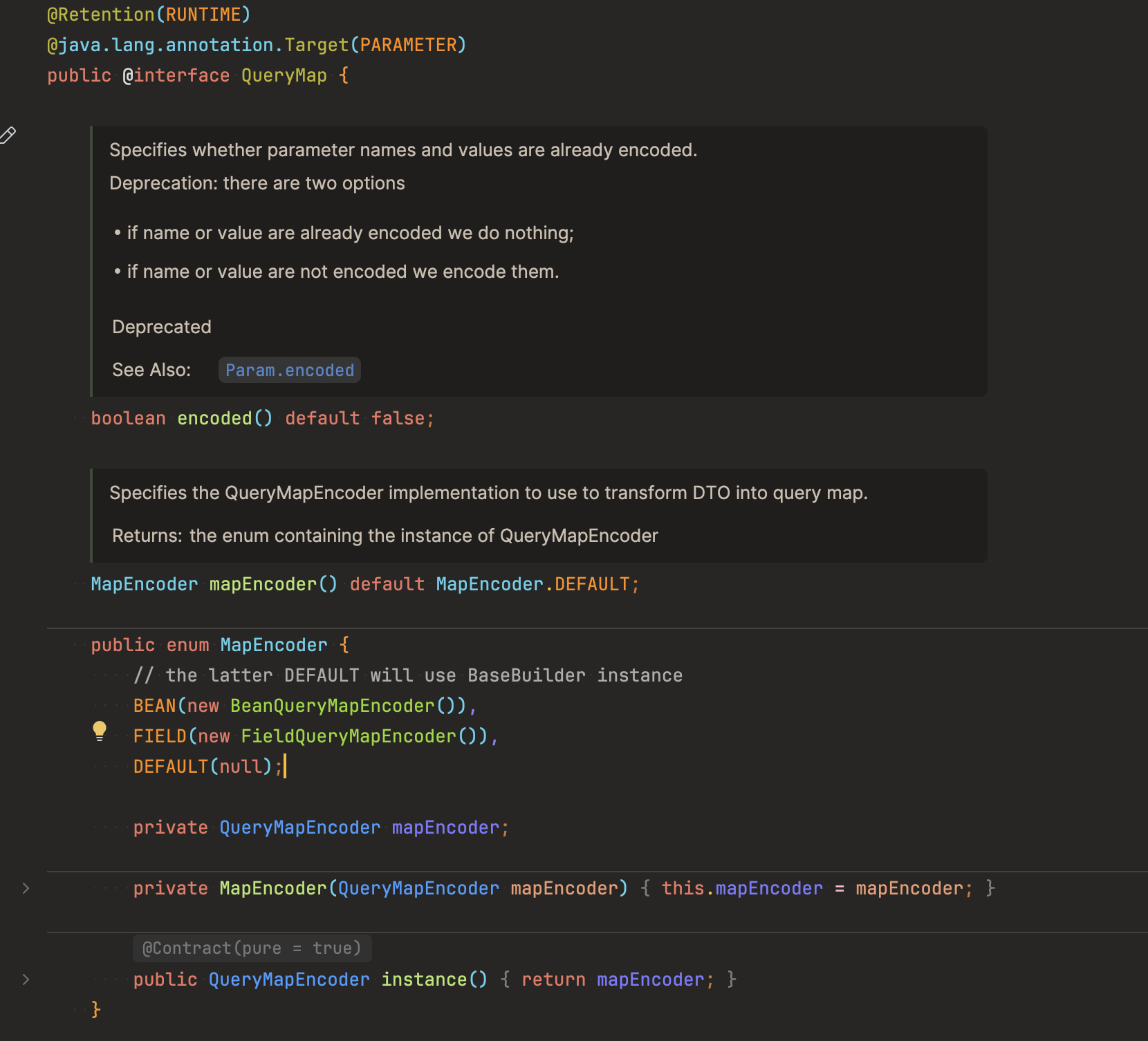Click the BeanQueryMapEncoder constructor call
The width and height of the screenshot is (1148, 1041).
(332, 706)
